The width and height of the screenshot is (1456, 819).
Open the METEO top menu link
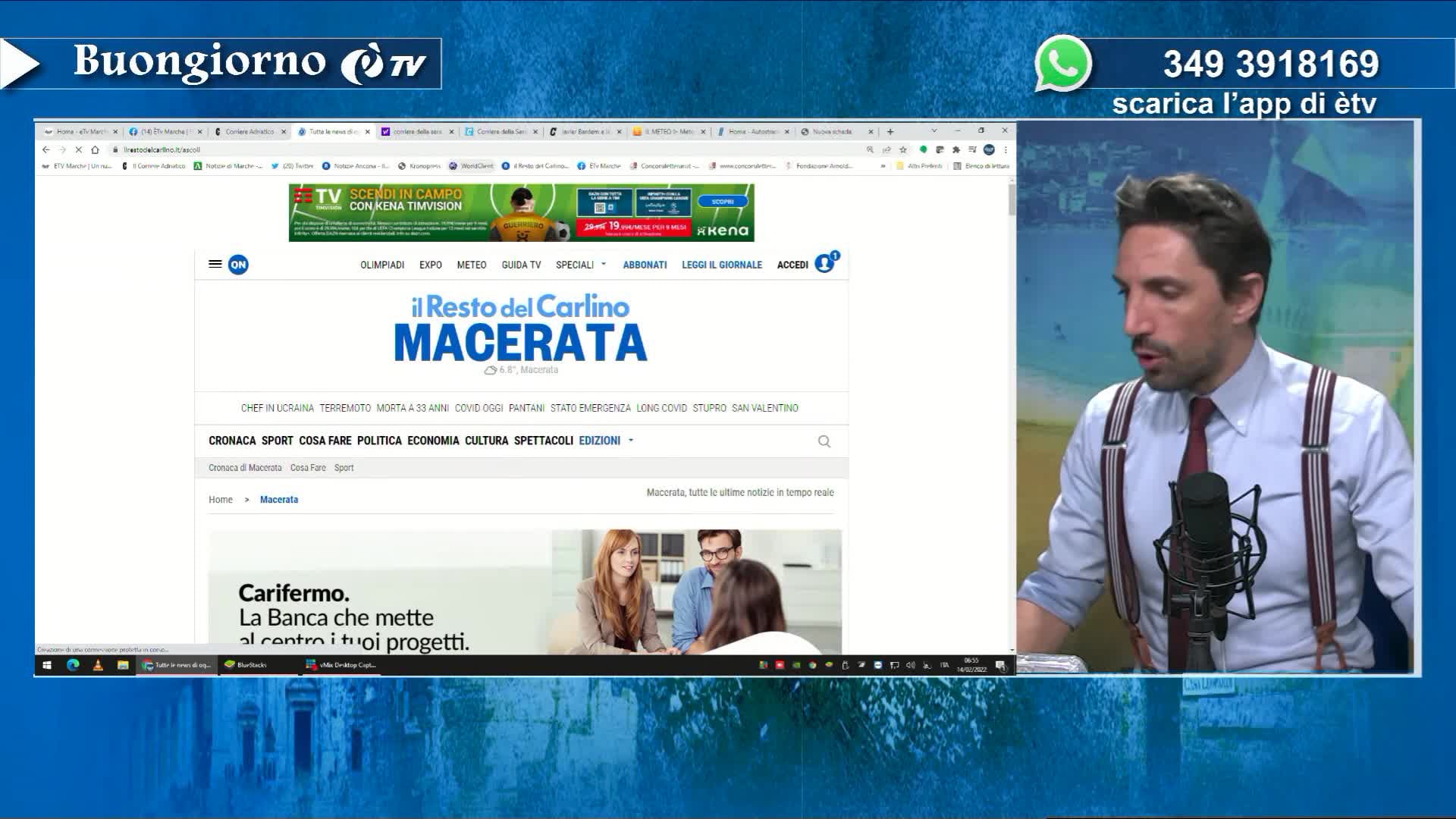472,265
